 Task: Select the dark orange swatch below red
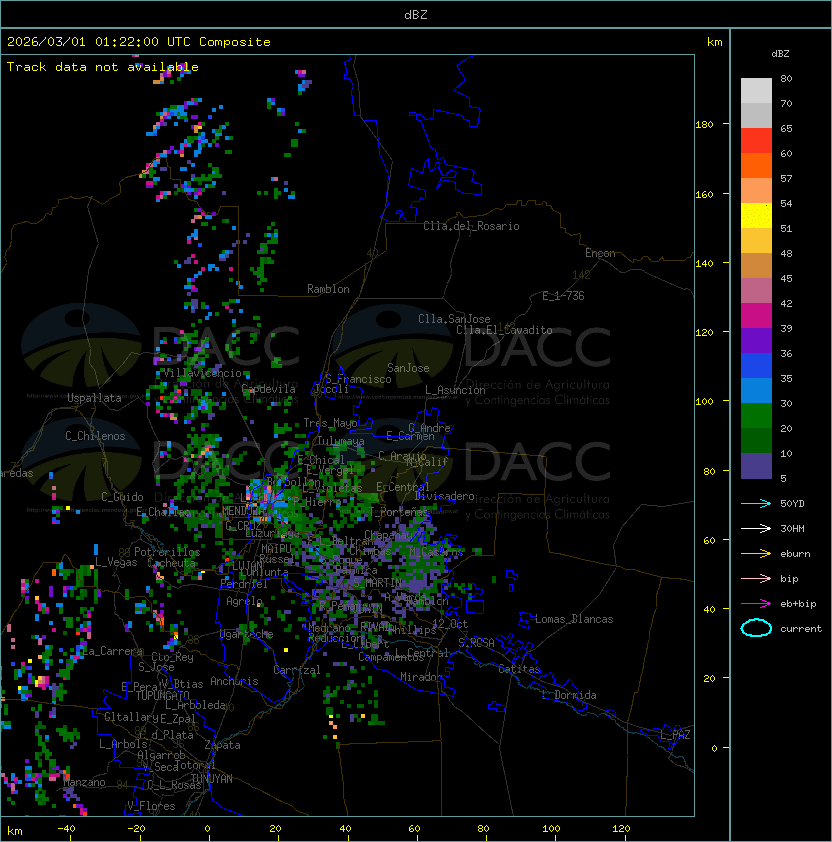[x=756, y=165]
